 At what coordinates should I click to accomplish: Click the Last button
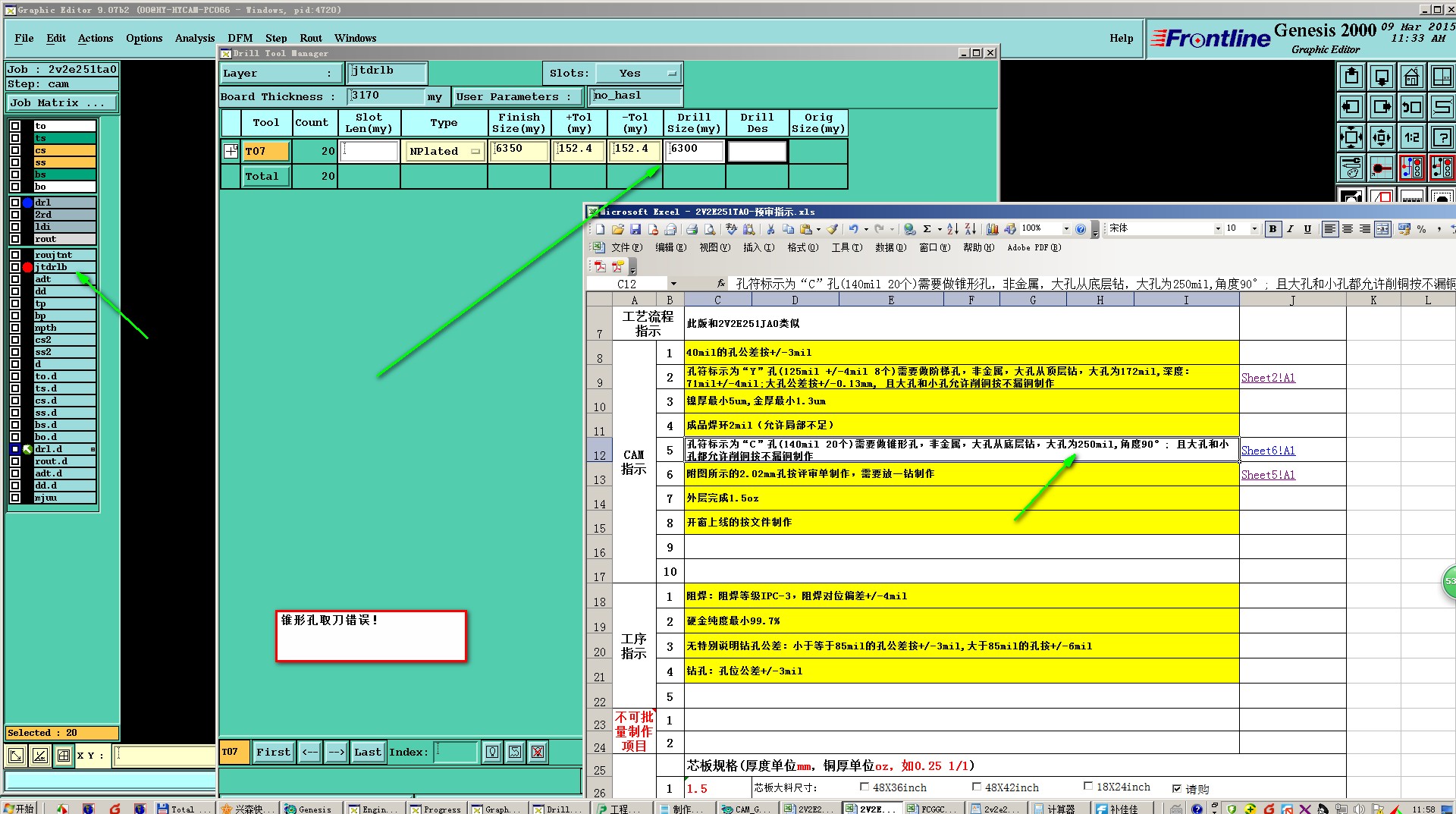[x=368, y=752]
